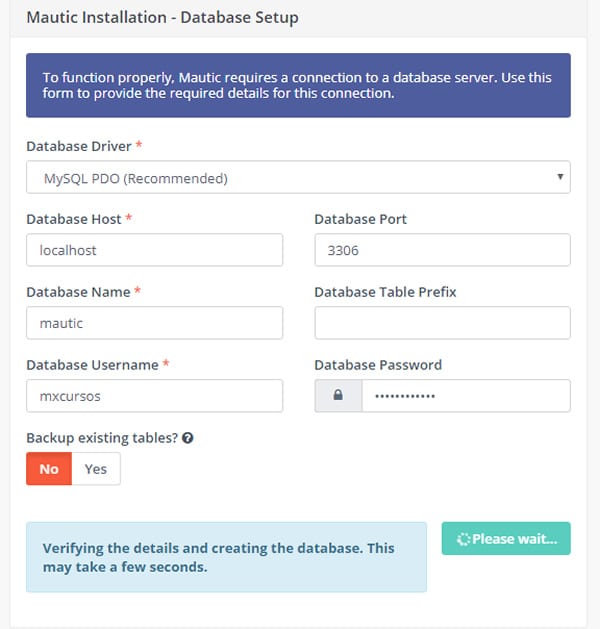Click the Database Driver label
Viewport: 600px width, 629px height.
click(79, 146)
